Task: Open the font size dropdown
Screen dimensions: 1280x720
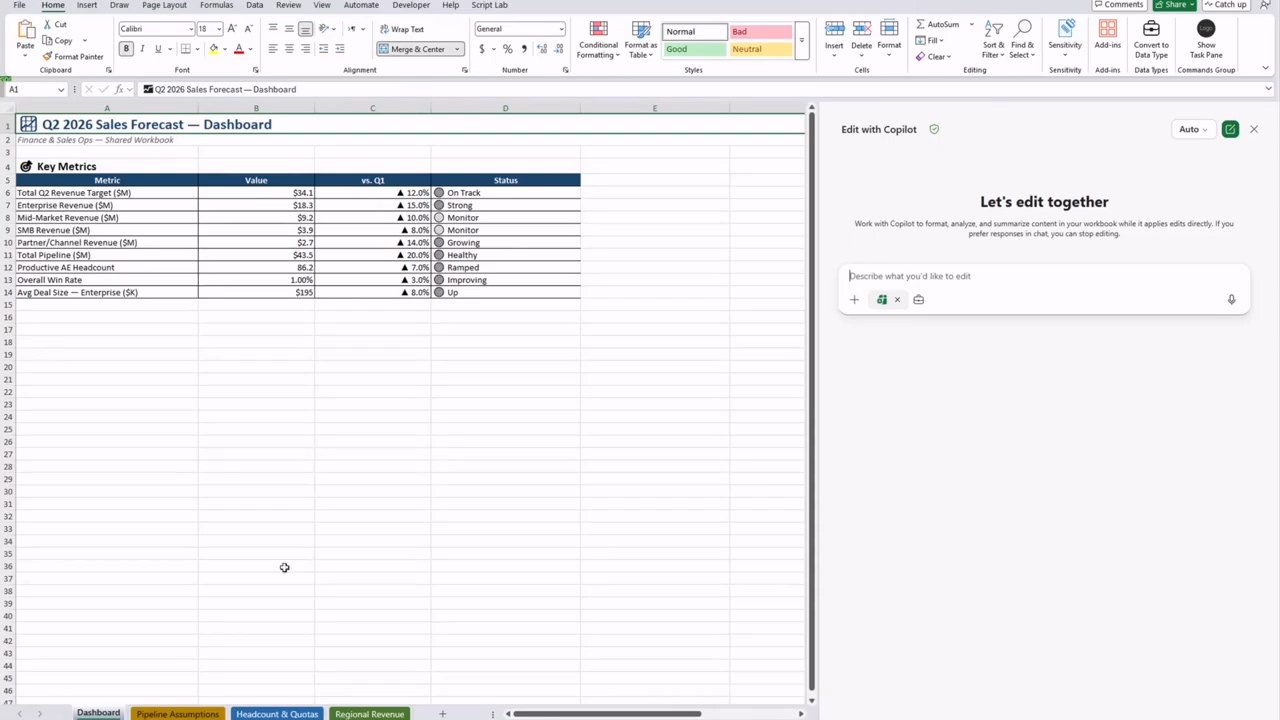Action: (x=217, y=29)
